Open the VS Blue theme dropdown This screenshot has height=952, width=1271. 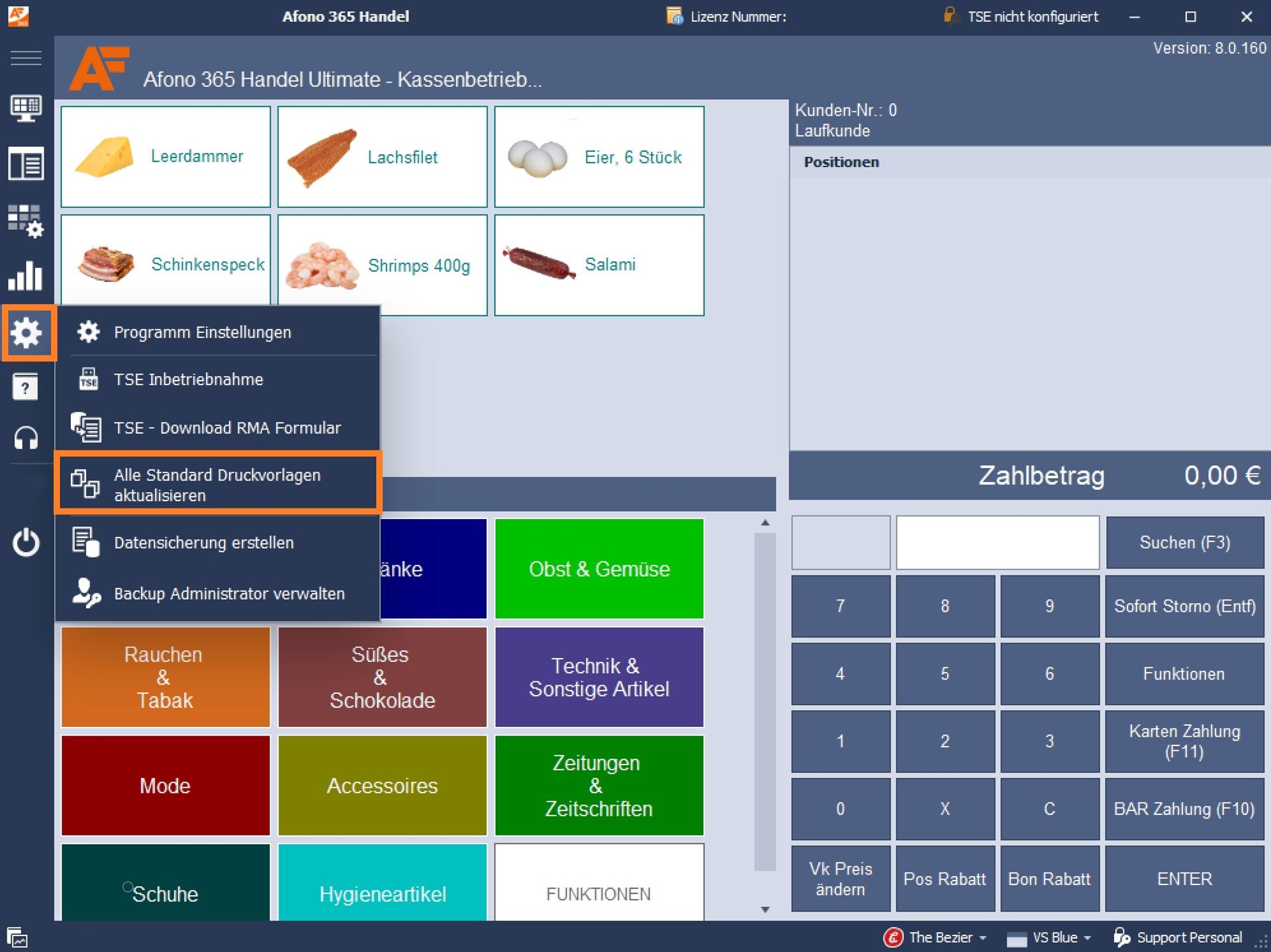(1049, 937)
